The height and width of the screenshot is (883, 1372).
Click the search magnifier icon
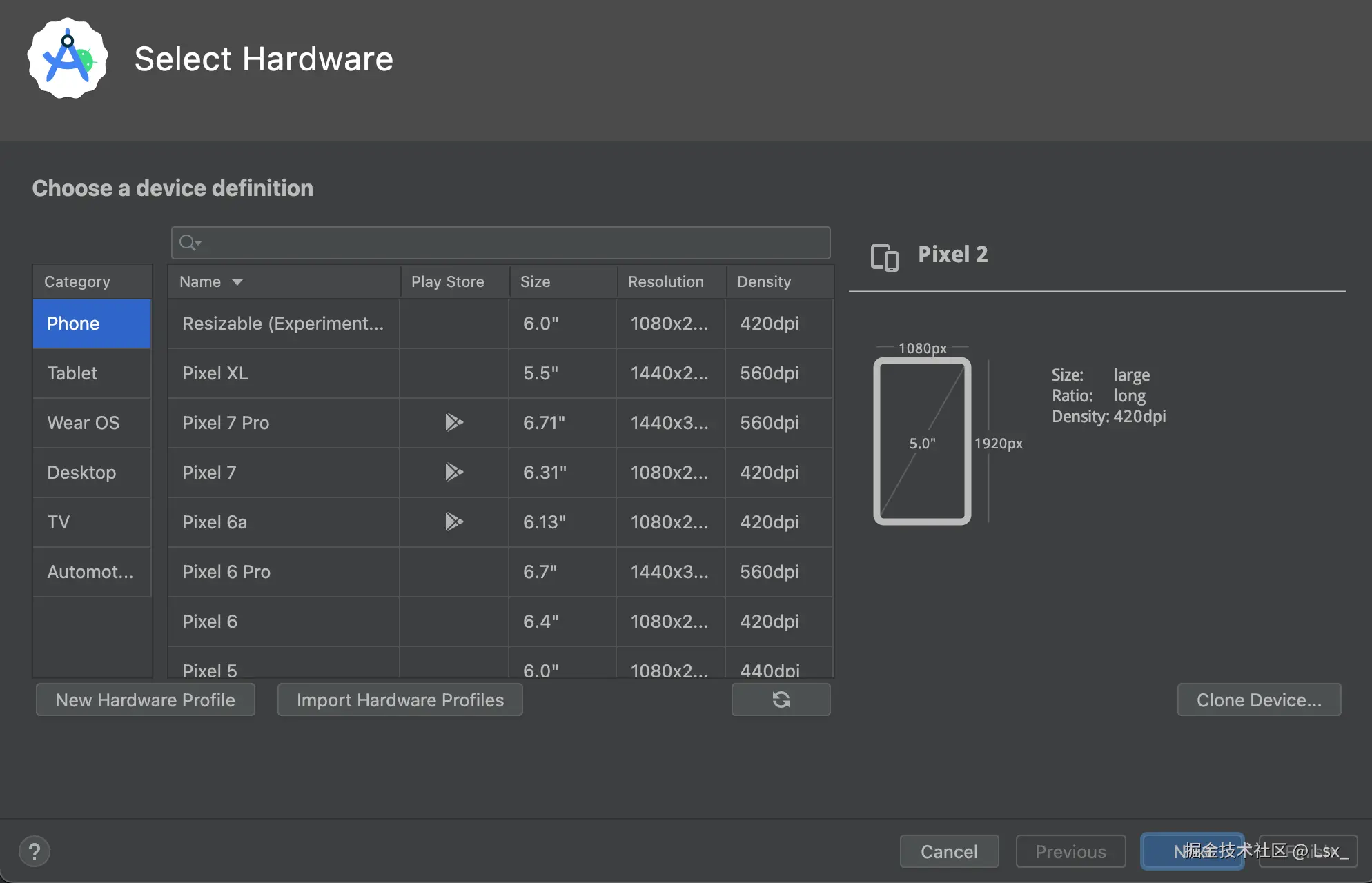pos(188,243)
